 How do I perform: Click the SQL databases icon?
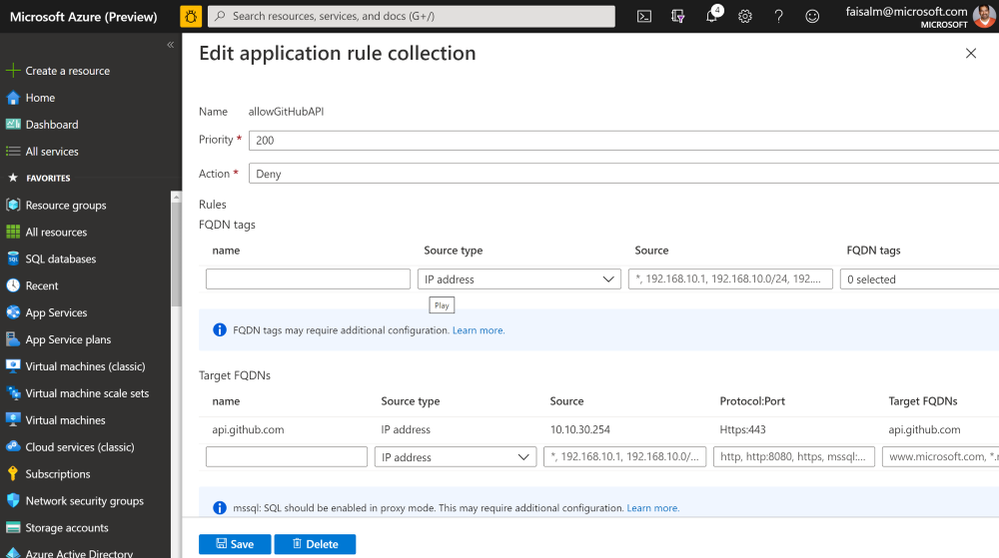(13, 259)
